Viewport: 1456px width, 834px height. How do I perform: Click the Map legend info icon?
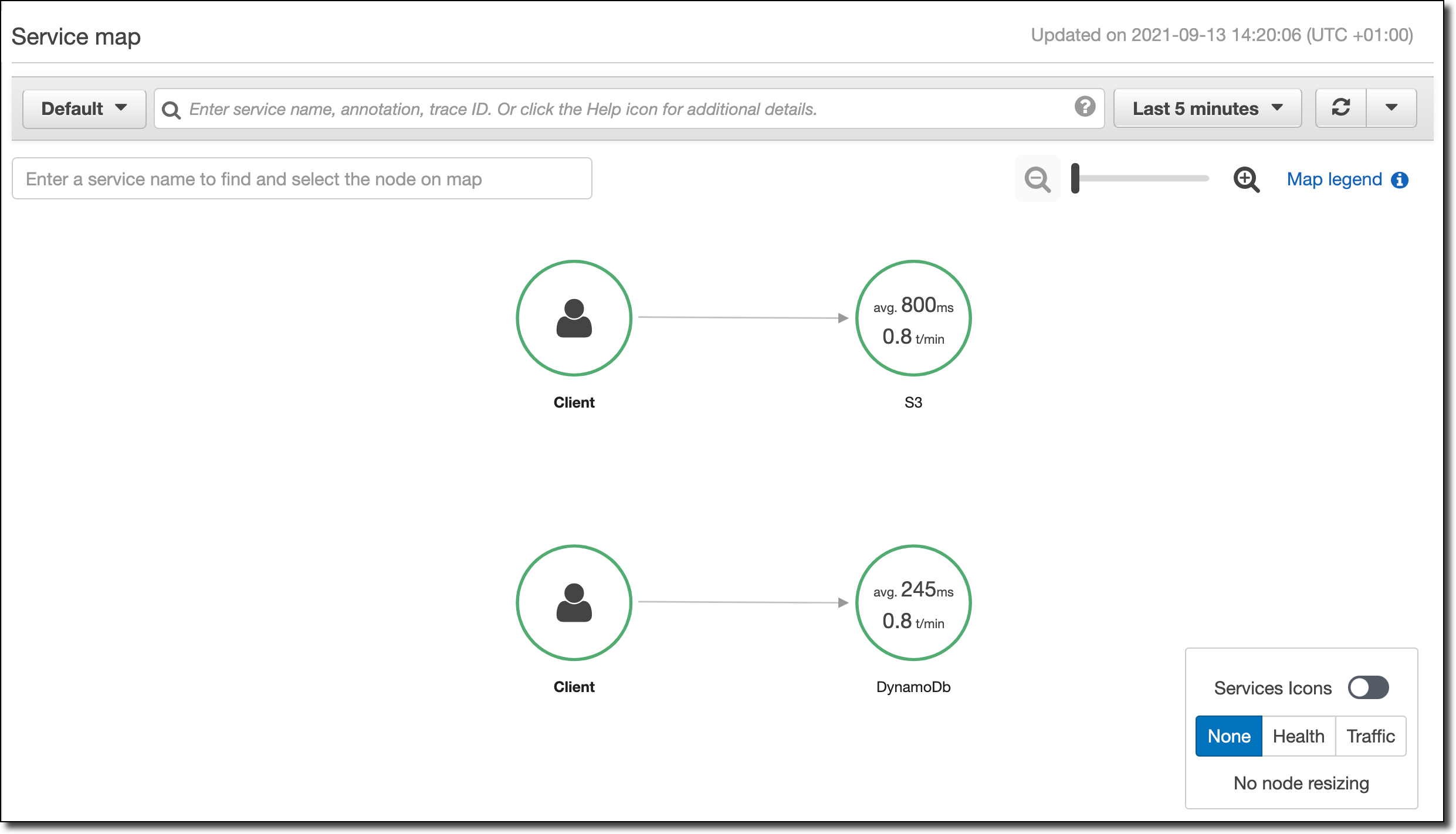[x=1400, y=180]
